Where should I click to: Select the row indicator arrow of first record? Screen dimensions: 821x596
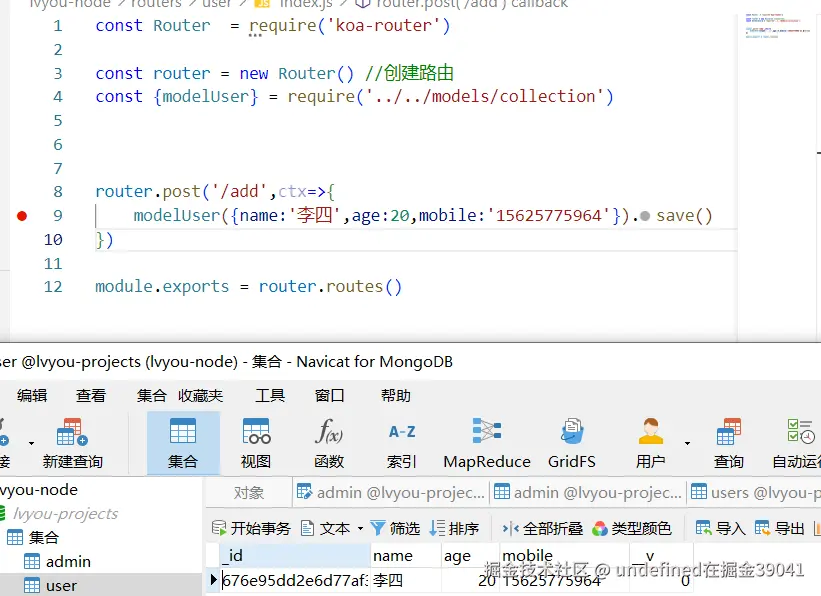213,580
